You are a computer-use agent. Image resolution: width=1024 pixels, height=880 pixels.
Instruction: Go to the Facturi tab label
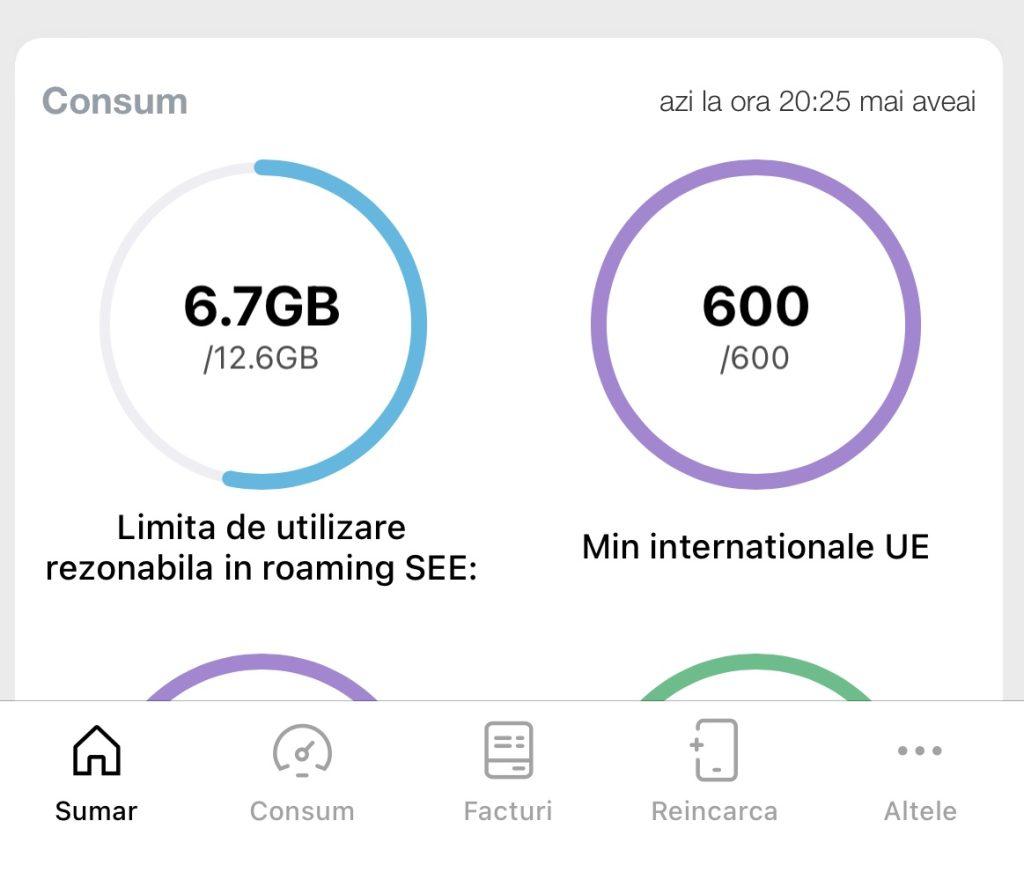508,811
